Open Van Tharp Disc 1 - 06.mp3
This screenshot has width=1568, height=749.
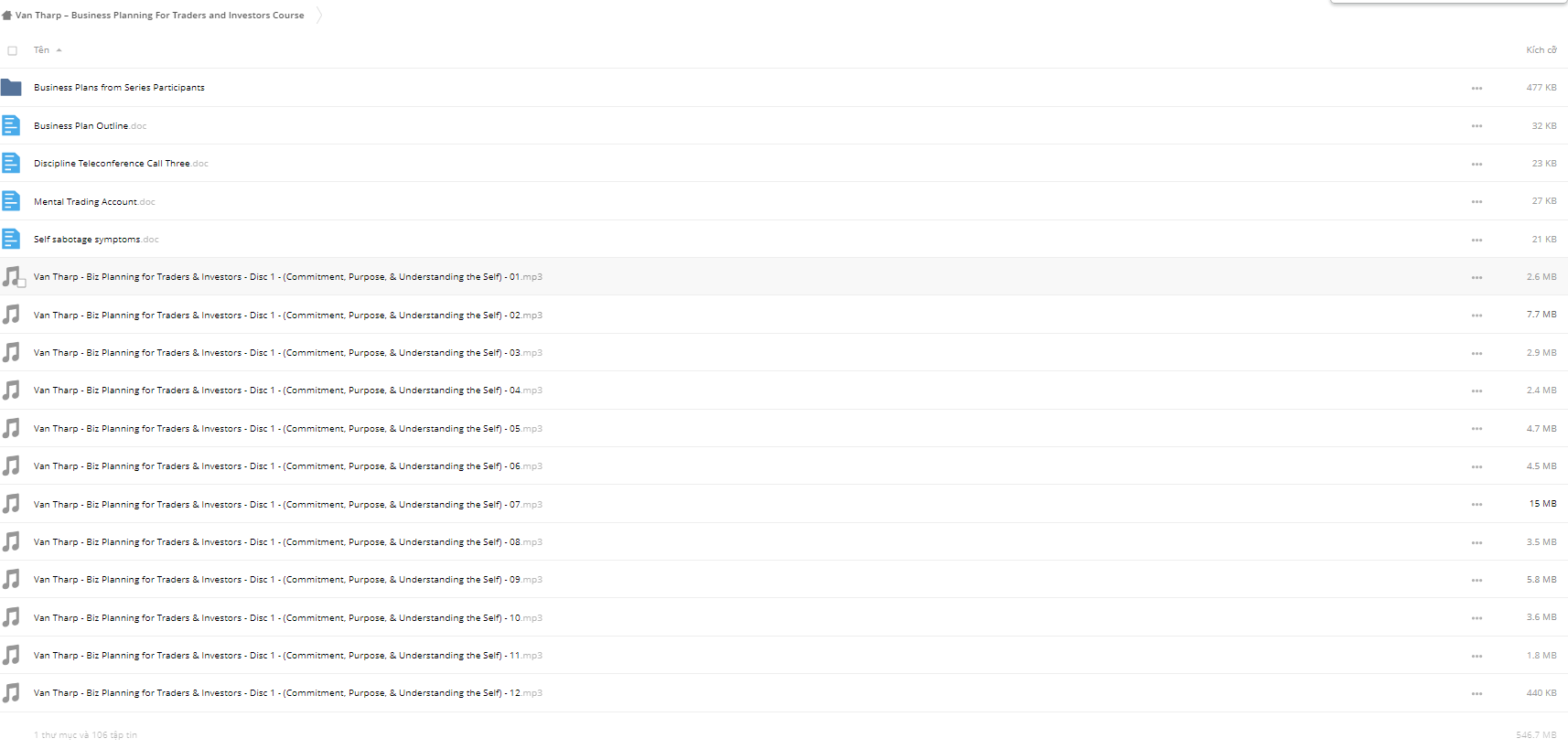(x=287, y=466)
